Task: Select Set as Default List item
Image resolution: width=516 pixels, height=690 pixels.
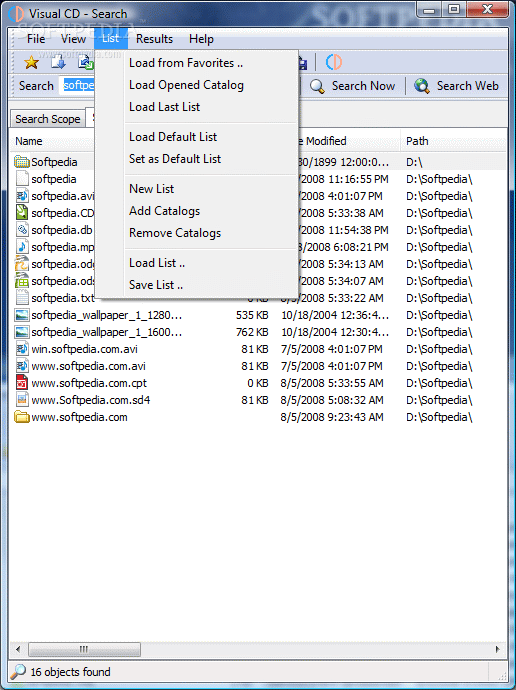Action: (x=197, y=159)
